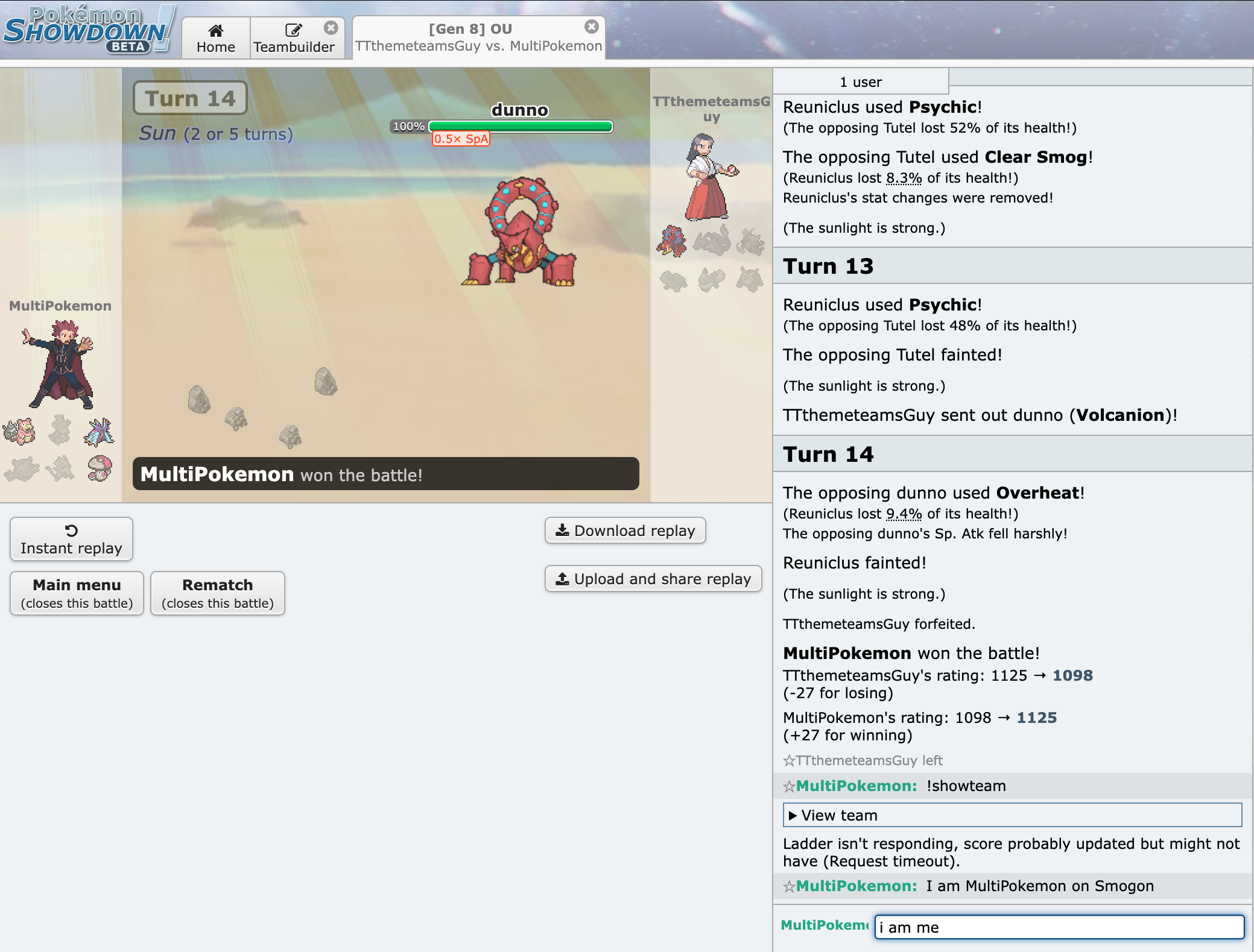Image resolution: width=1254 pixels, height=952 pixels.
Task: Click MultiPokemon's caped trainer avatar
Action: tap(59, 364)
